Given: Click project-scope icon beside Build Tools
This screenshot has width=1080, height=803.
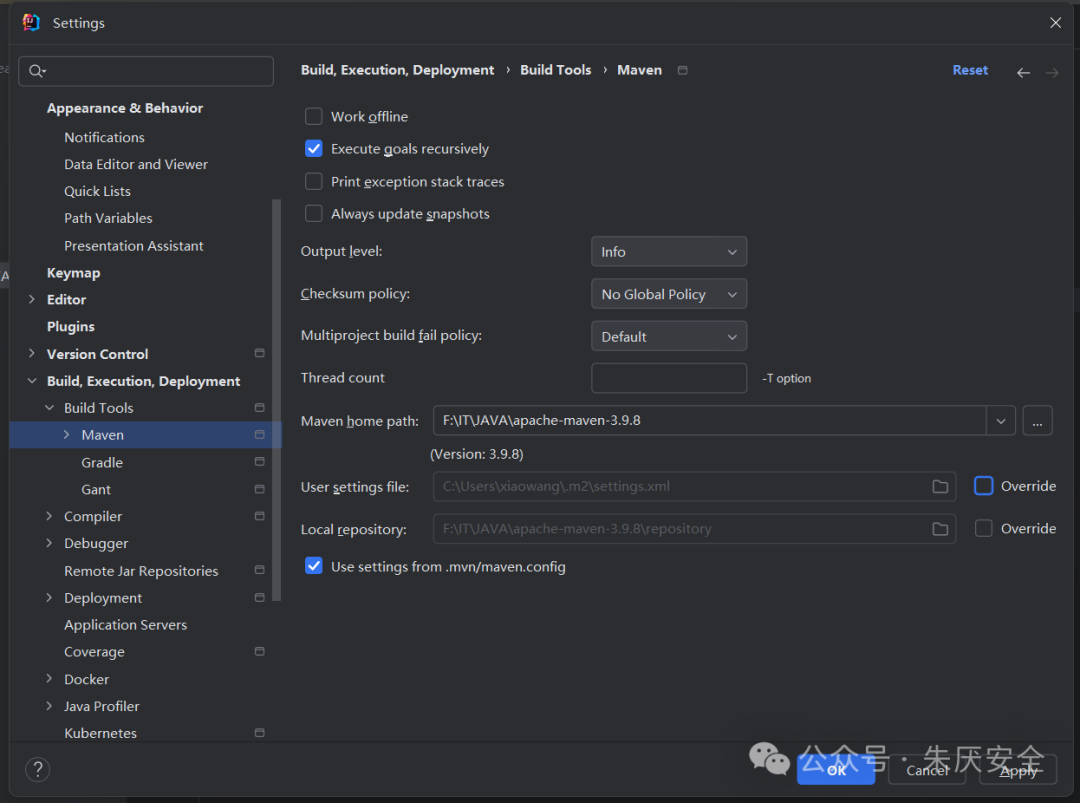Looking at the screenshot, I should pos(260,408).
